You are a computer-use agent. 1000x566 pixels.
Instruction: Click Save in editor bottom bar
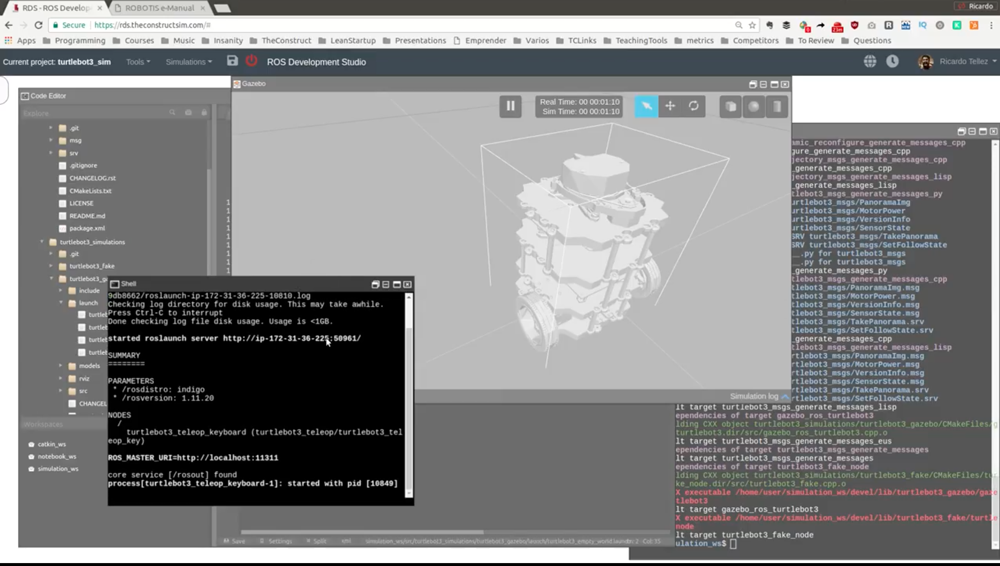pos(234,541)
